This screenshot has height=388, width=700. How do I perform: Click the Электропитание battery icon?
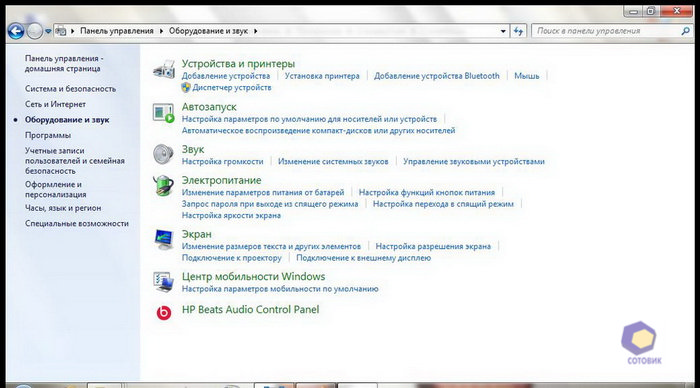(x=163, y=185)
